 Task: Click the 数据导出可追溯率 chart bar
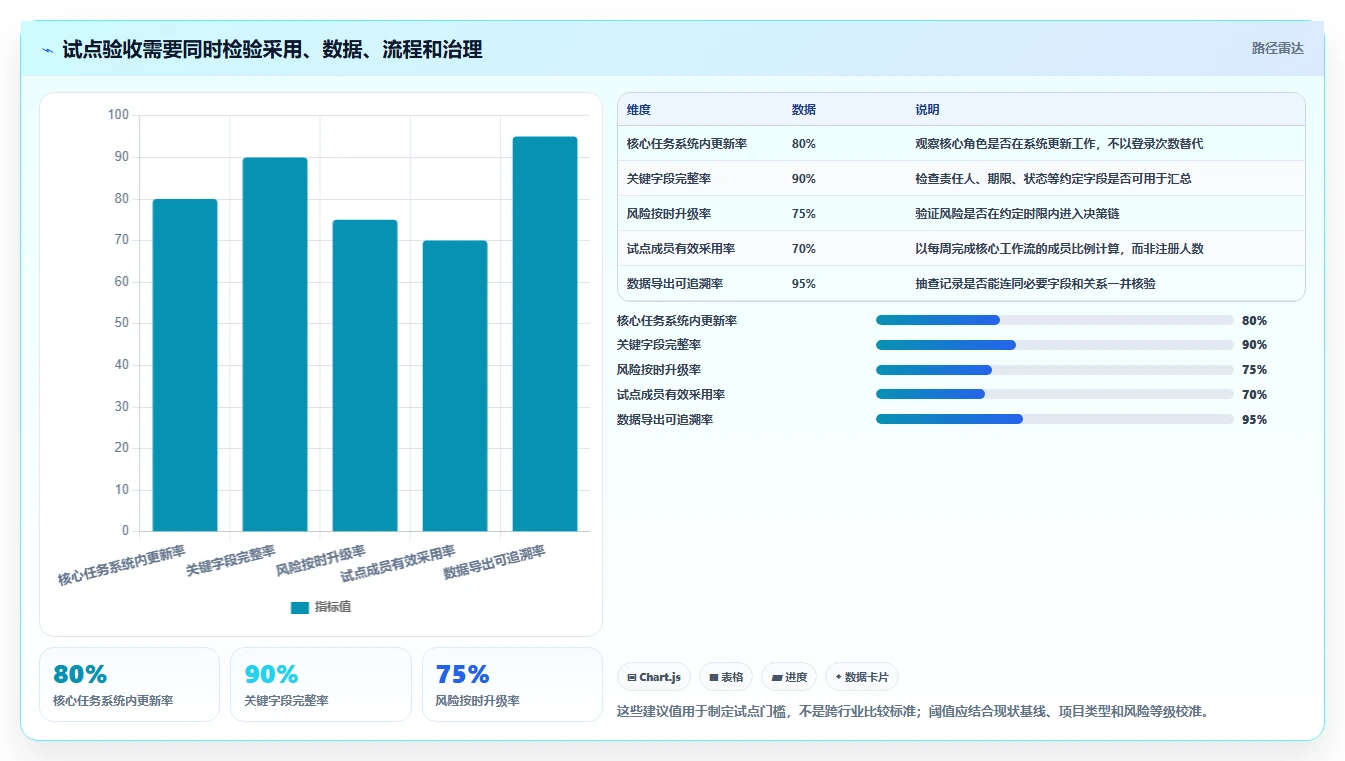click(x=545, y=334)
